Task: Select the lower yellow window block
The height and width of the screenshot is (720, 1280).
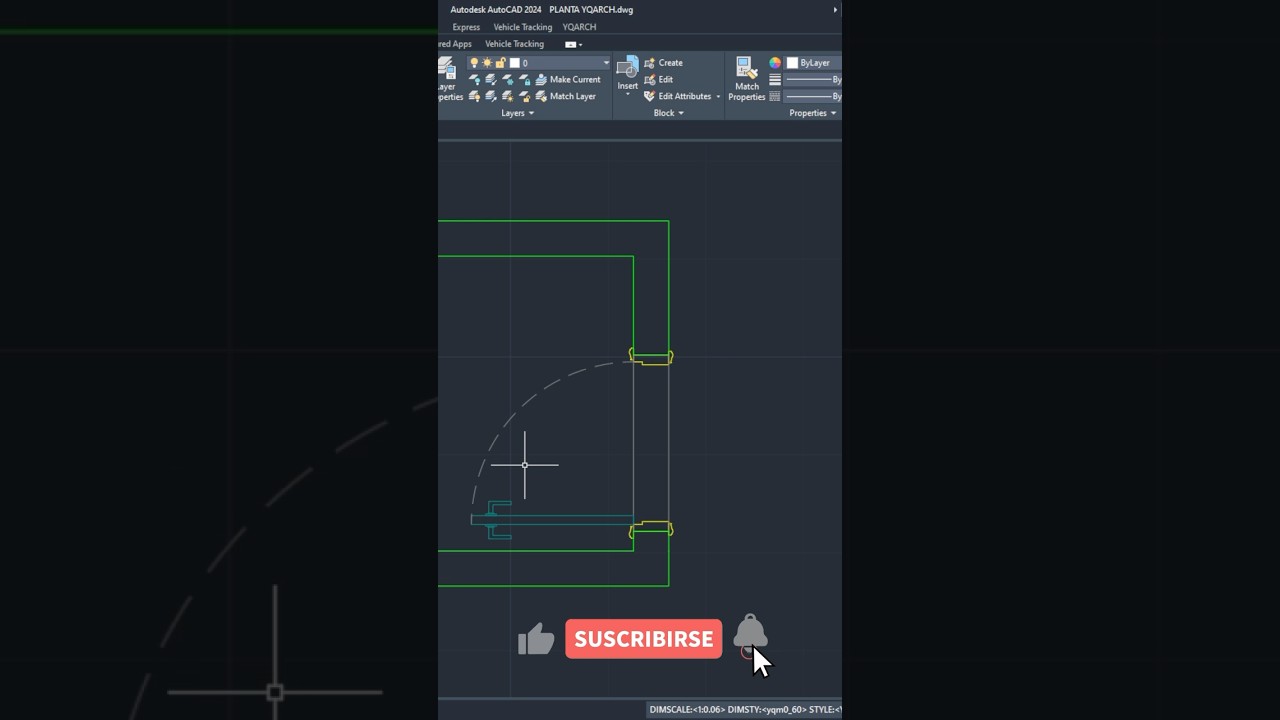Action: [651, 529]
